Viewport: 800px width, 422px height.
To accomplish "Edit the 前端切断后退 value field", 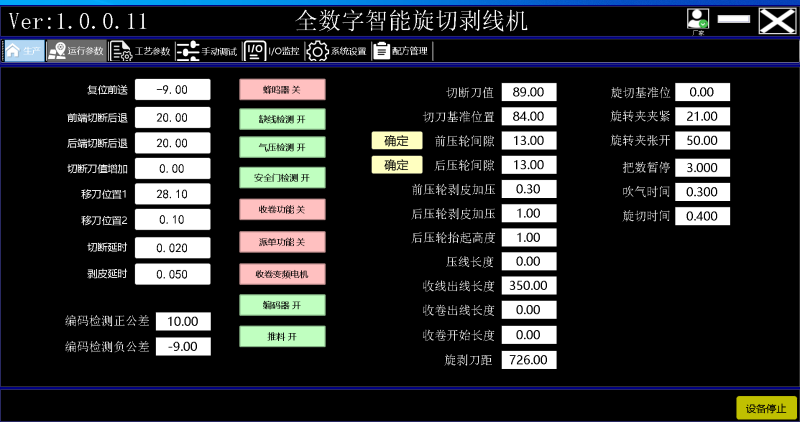I will coord(172,118).
